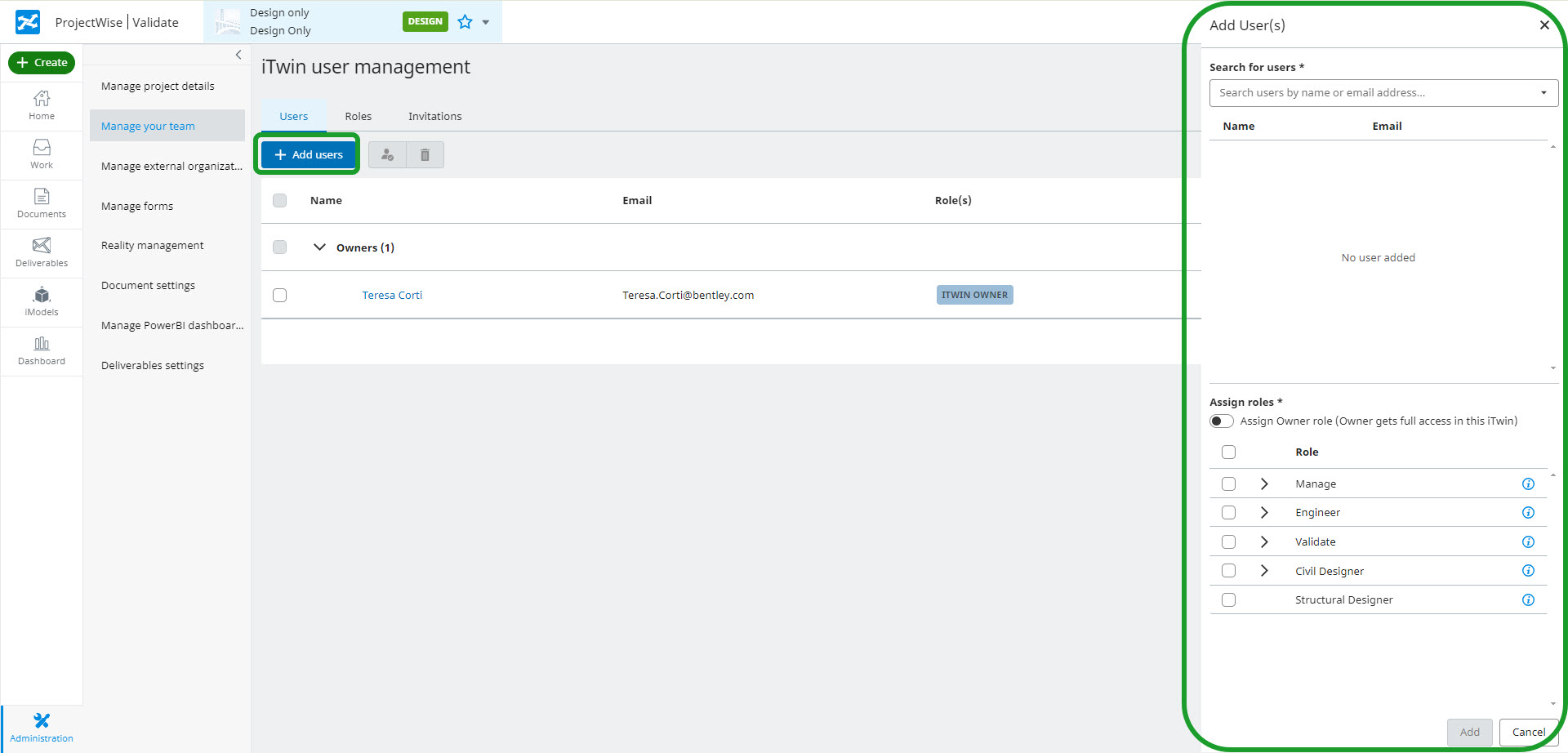Open the project switcher dropdown arrow
The image size is (1568, 753).
[x=486, y=22]
